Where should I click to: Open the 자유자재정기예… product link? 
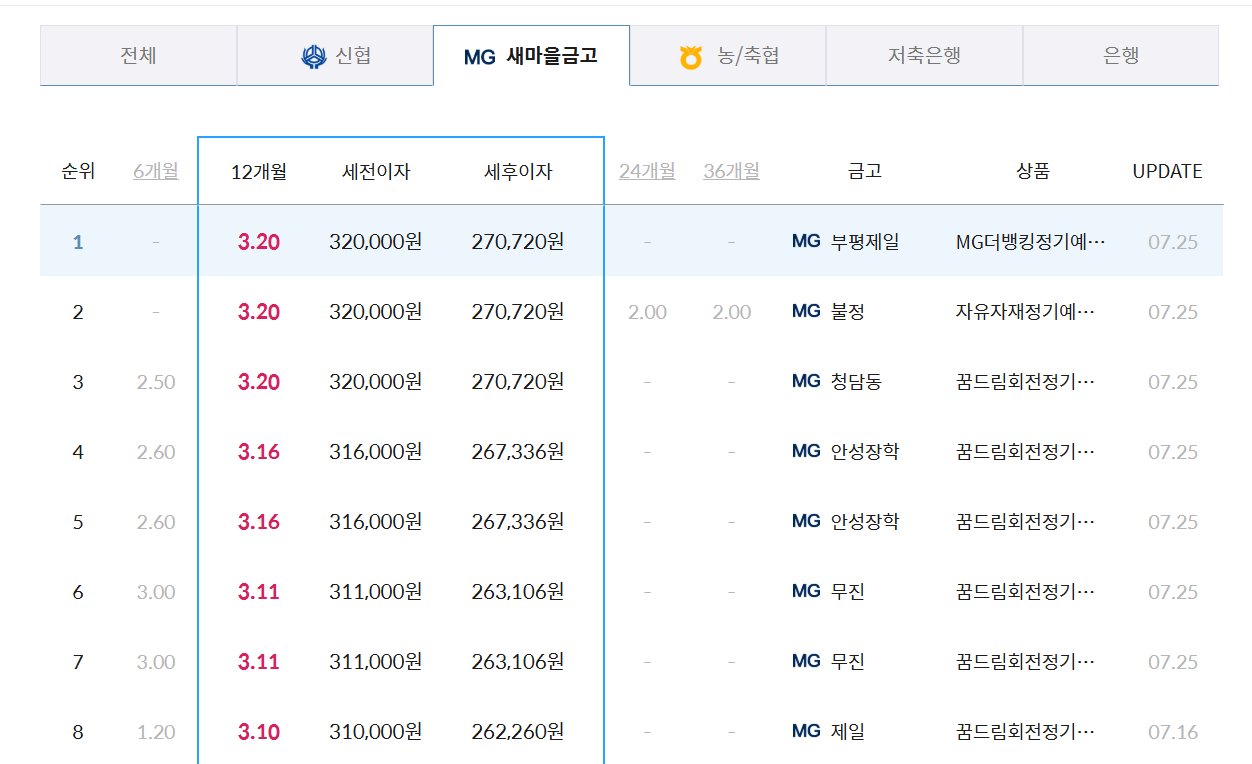coord(1026,312)
